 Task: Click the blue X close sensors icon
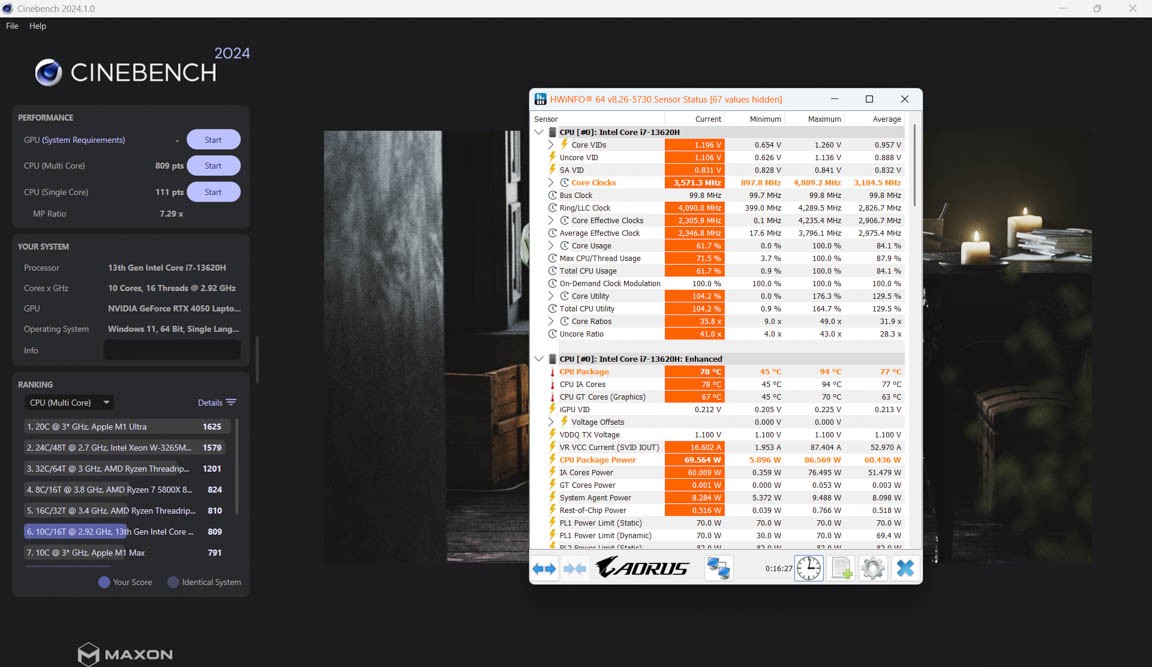click(905, 568)
